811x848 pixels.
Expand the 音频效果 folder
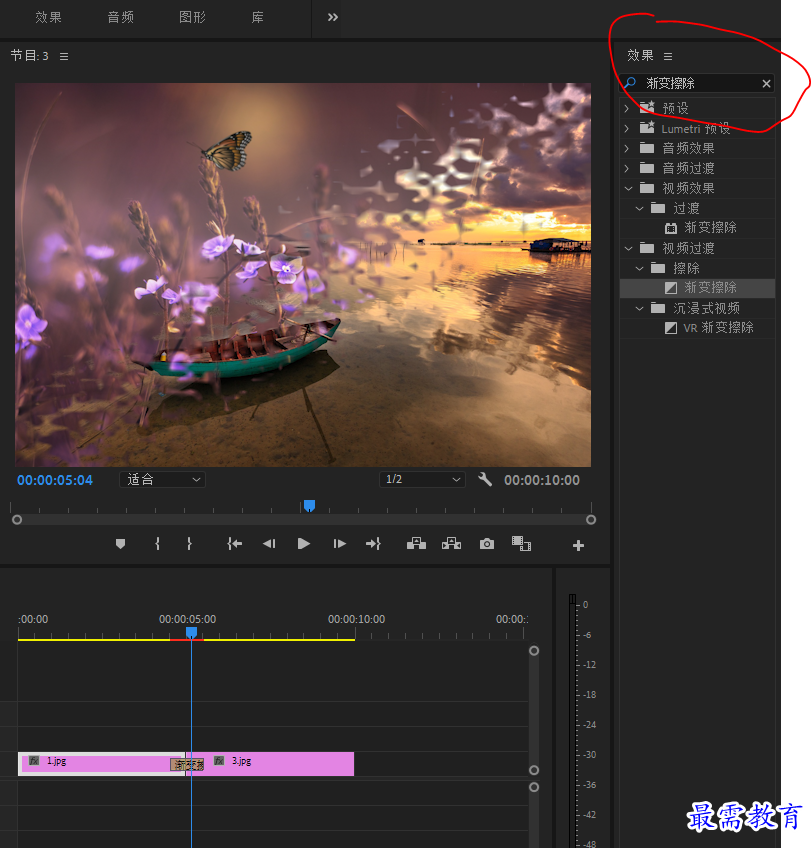point(627,148)
